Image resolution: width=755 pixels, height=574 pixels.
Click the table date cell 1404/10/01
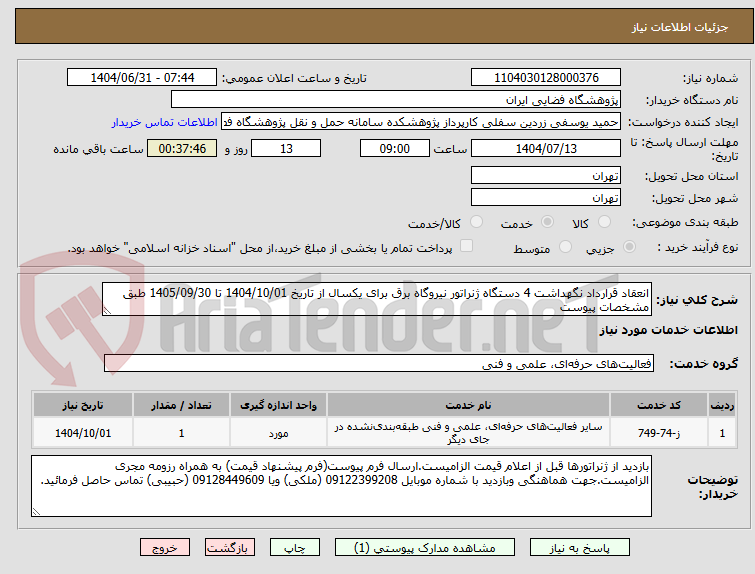point(83,433)
